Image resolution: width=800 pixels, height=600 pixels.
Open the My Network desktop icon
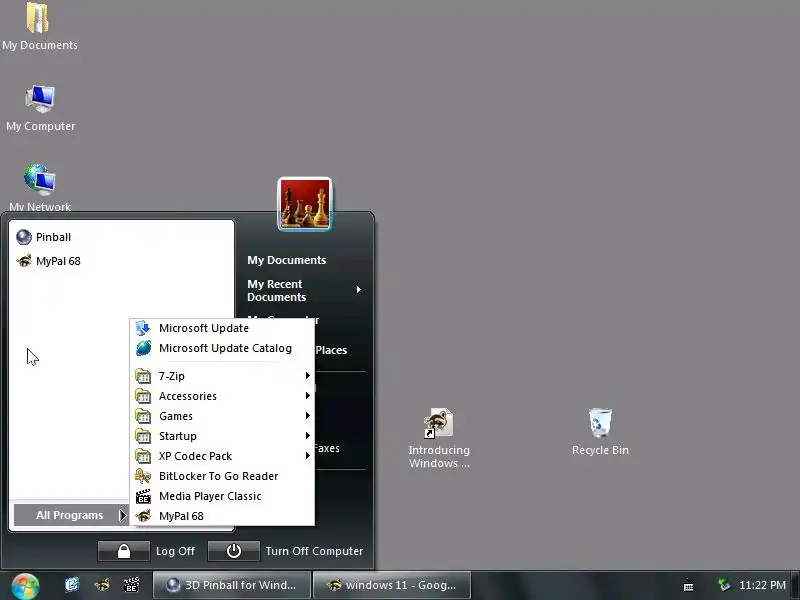[x=39, y=180]
